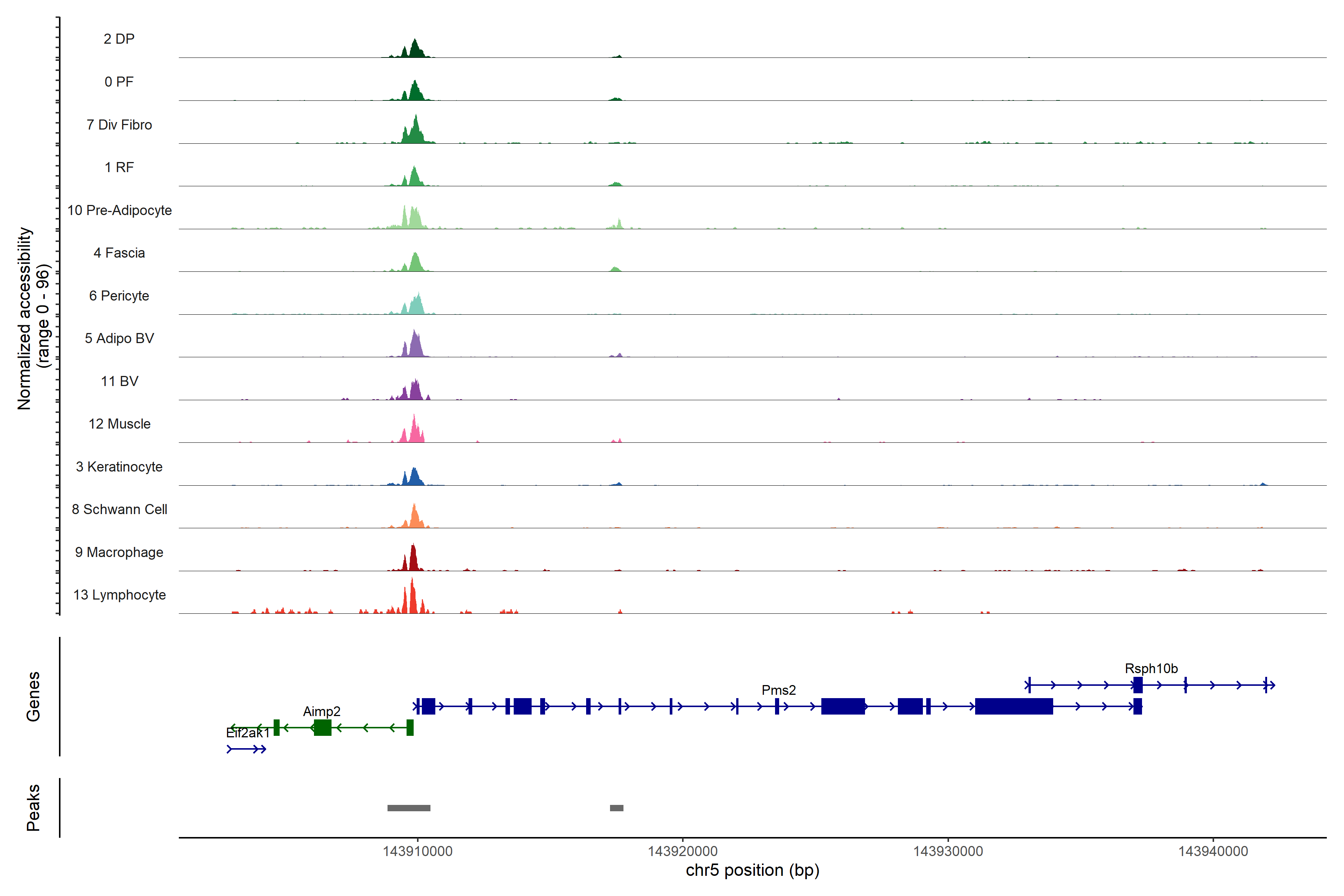Click the Pms2 gene label
The image size is (1344, 896).
(778, 690)
